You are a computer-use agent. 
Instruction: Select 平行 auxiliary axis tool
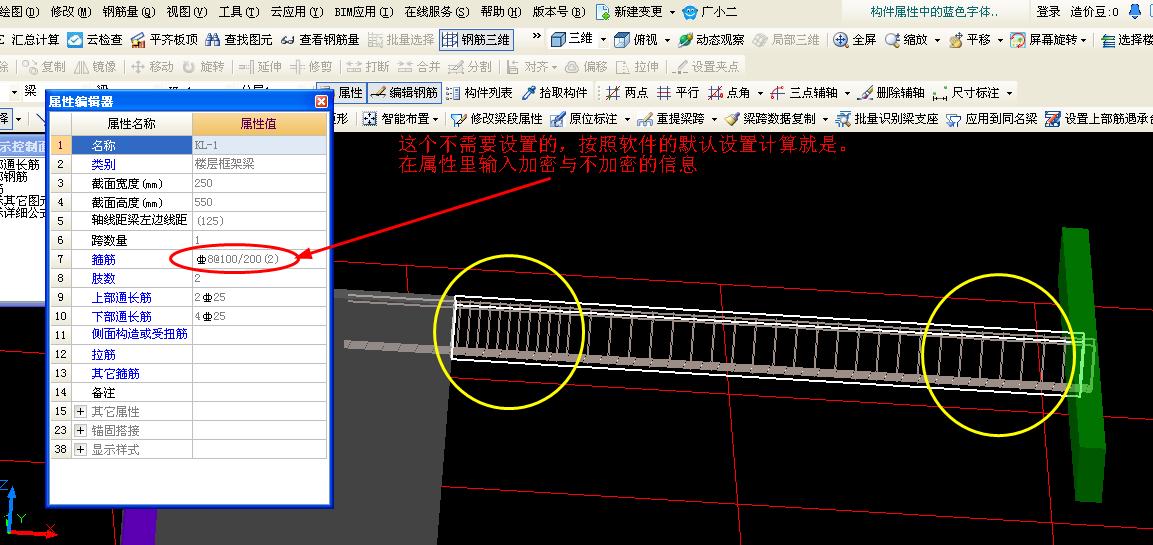tap(678, 93)
